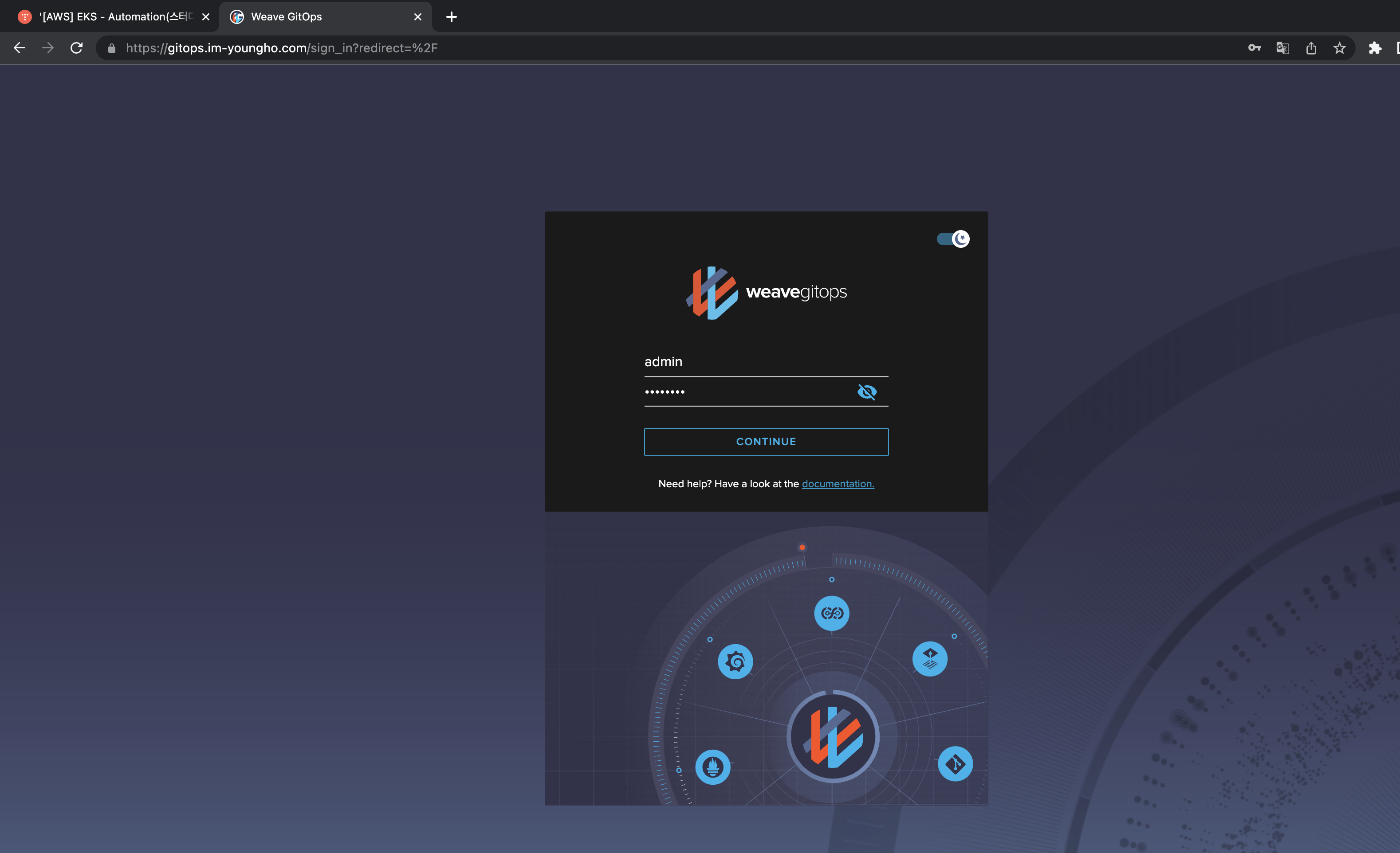
Task: Show the hidden password text
Action: pyautogui.click(x=866, y=392)
